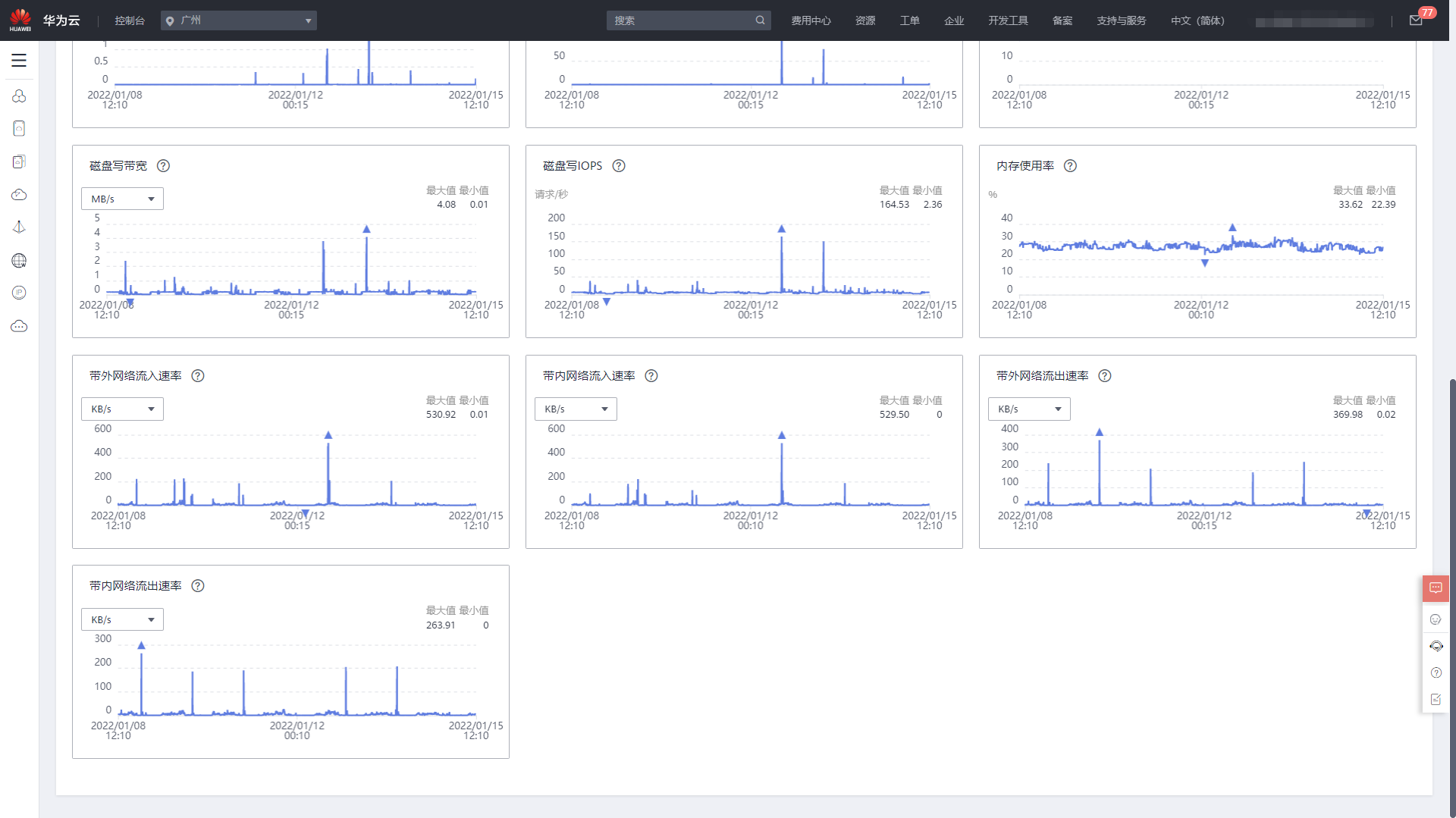The image size is (1456, 818).
Task: Click max value 4.08 in 磁盘写带宽
Action: tap(446, 205)
